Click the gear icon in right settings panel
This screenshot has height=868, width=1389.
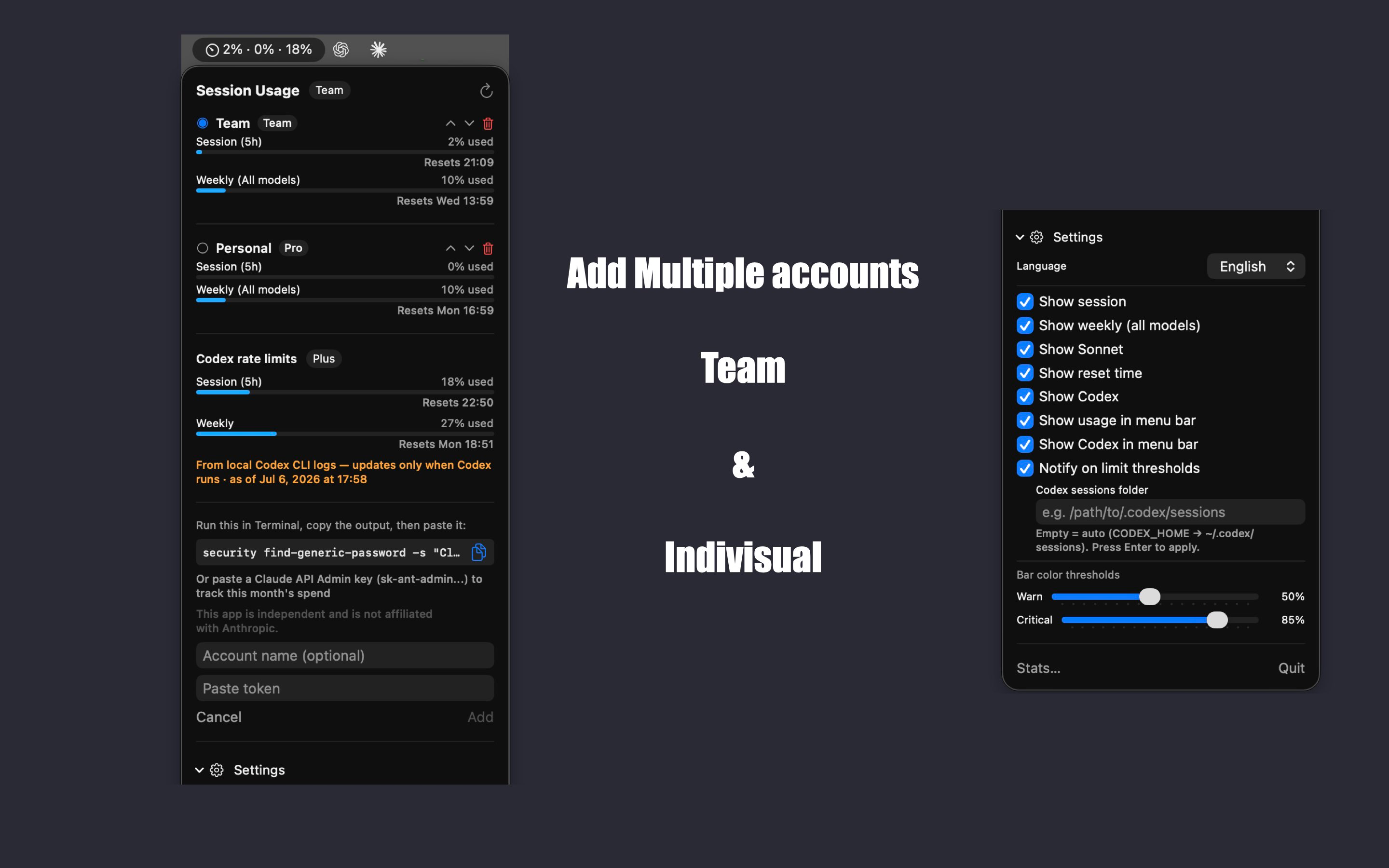(x=1036, y=237)
